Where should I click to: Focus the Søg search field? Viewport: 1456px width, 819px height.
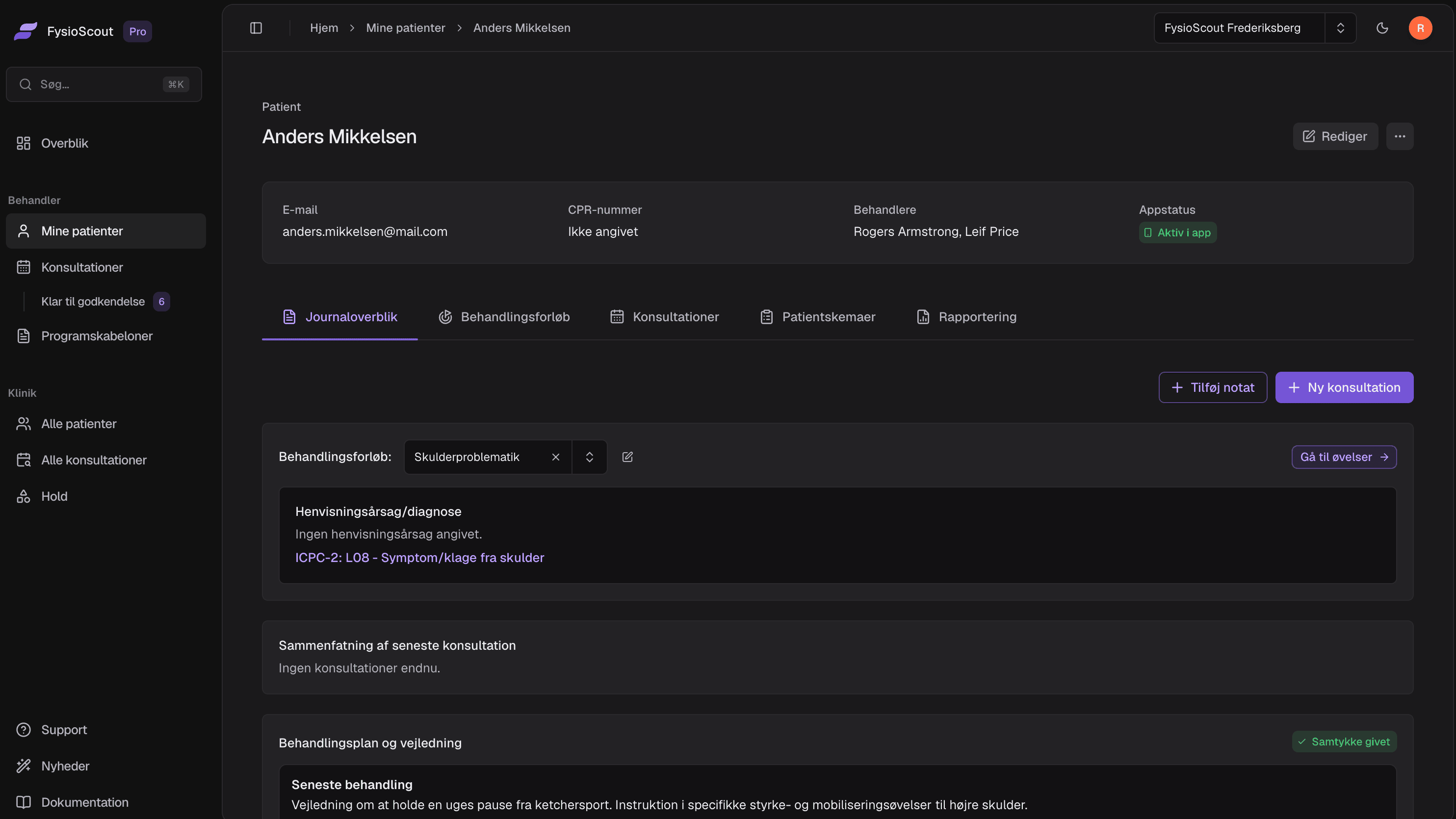[x=104, y=84]
